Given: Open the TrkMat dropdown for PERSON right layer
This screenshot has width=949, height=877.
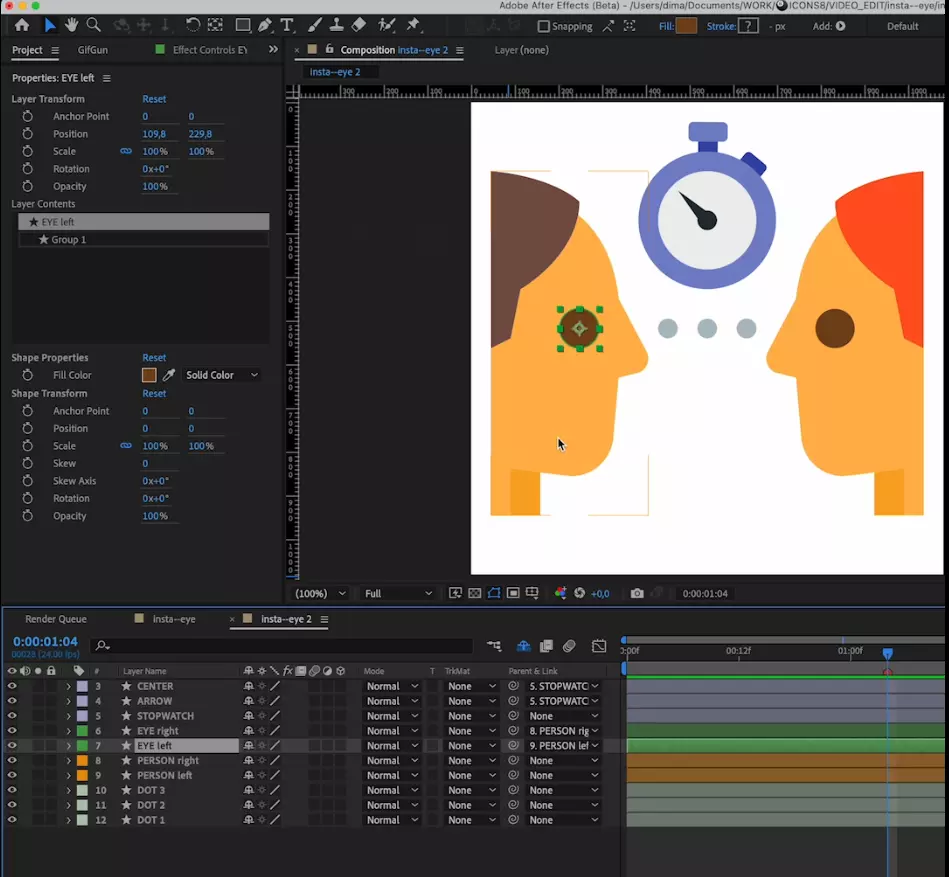Looking at the screenshot, I should click(471, 761).
